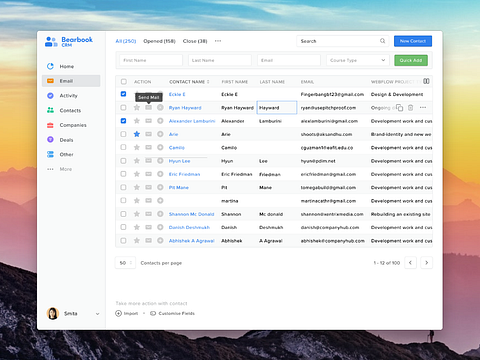
Task: Send mail to Alexander Lamburini
Action: (x=149, y=121)
